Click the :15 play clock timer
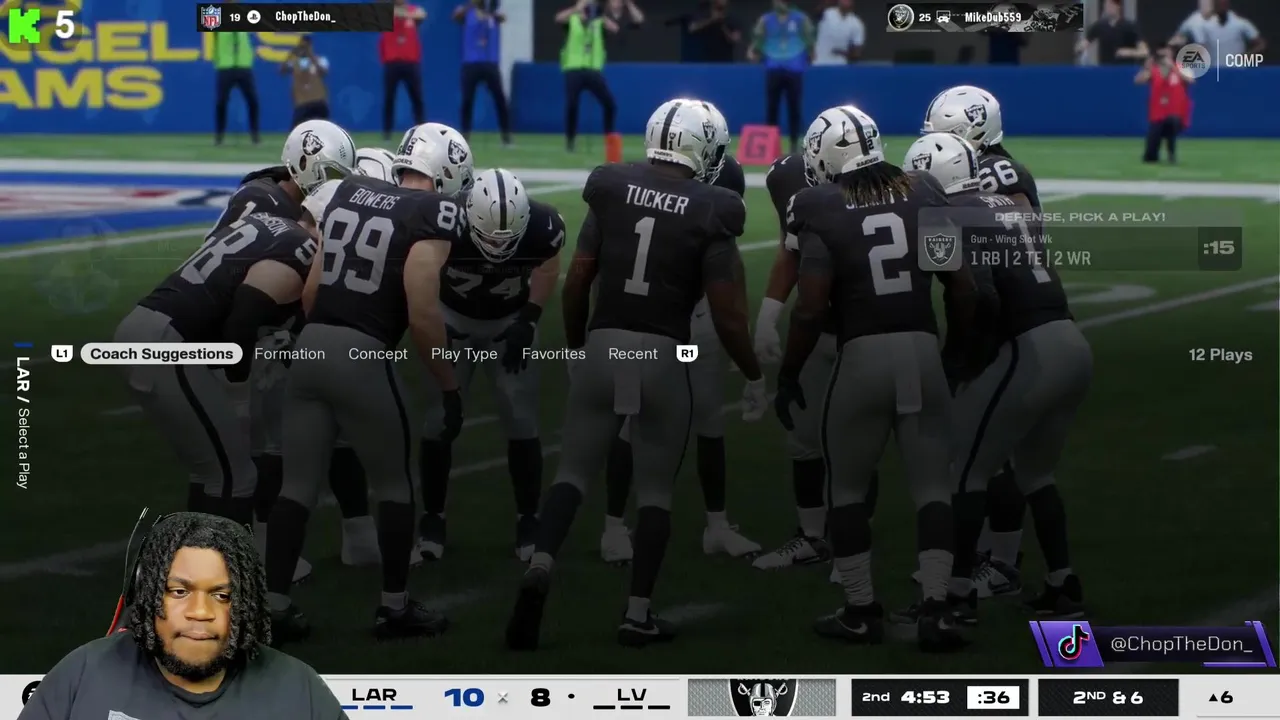Screen dimensions: 1280x720 [1218, 248]
